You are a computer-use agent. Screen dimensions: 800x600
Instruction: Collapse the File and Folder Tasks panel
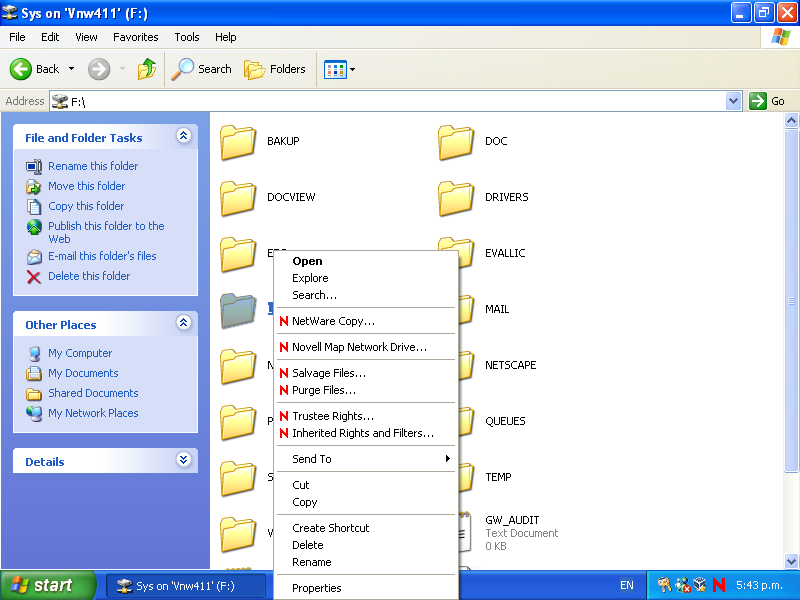click(x=184, y=136)
